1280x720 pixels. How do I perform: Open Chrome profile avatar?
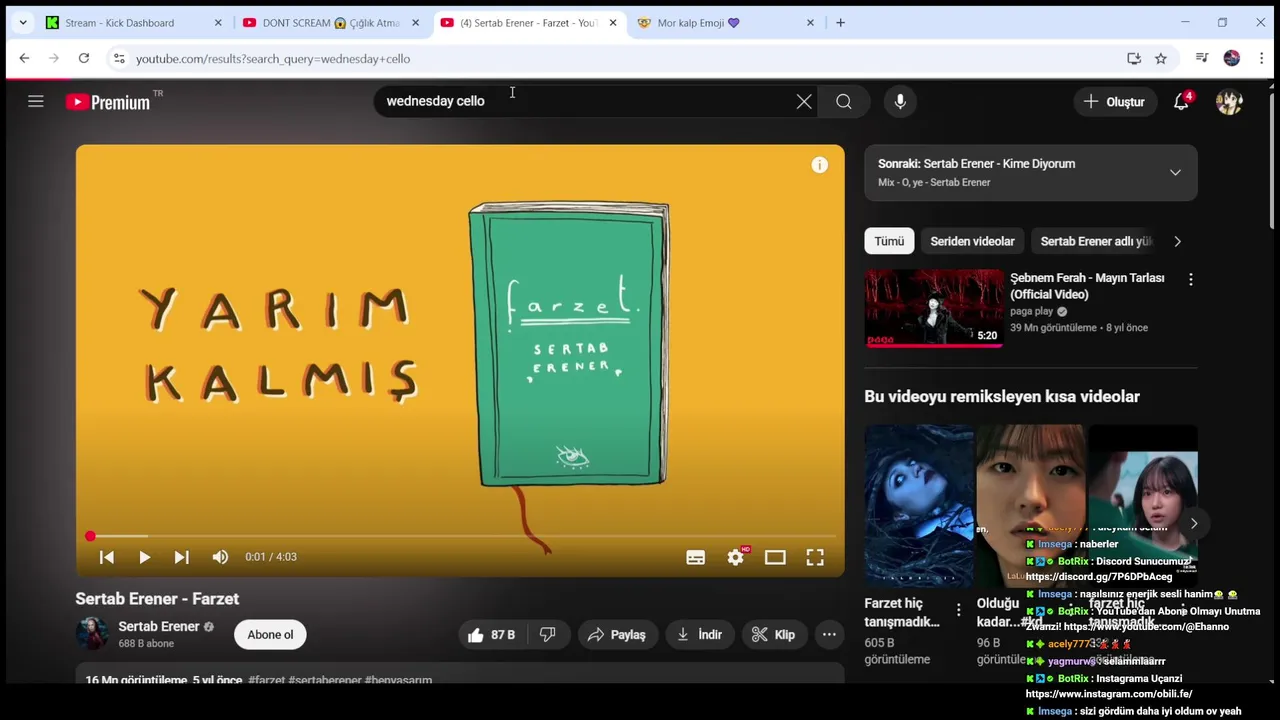[x=1232, y=59]
